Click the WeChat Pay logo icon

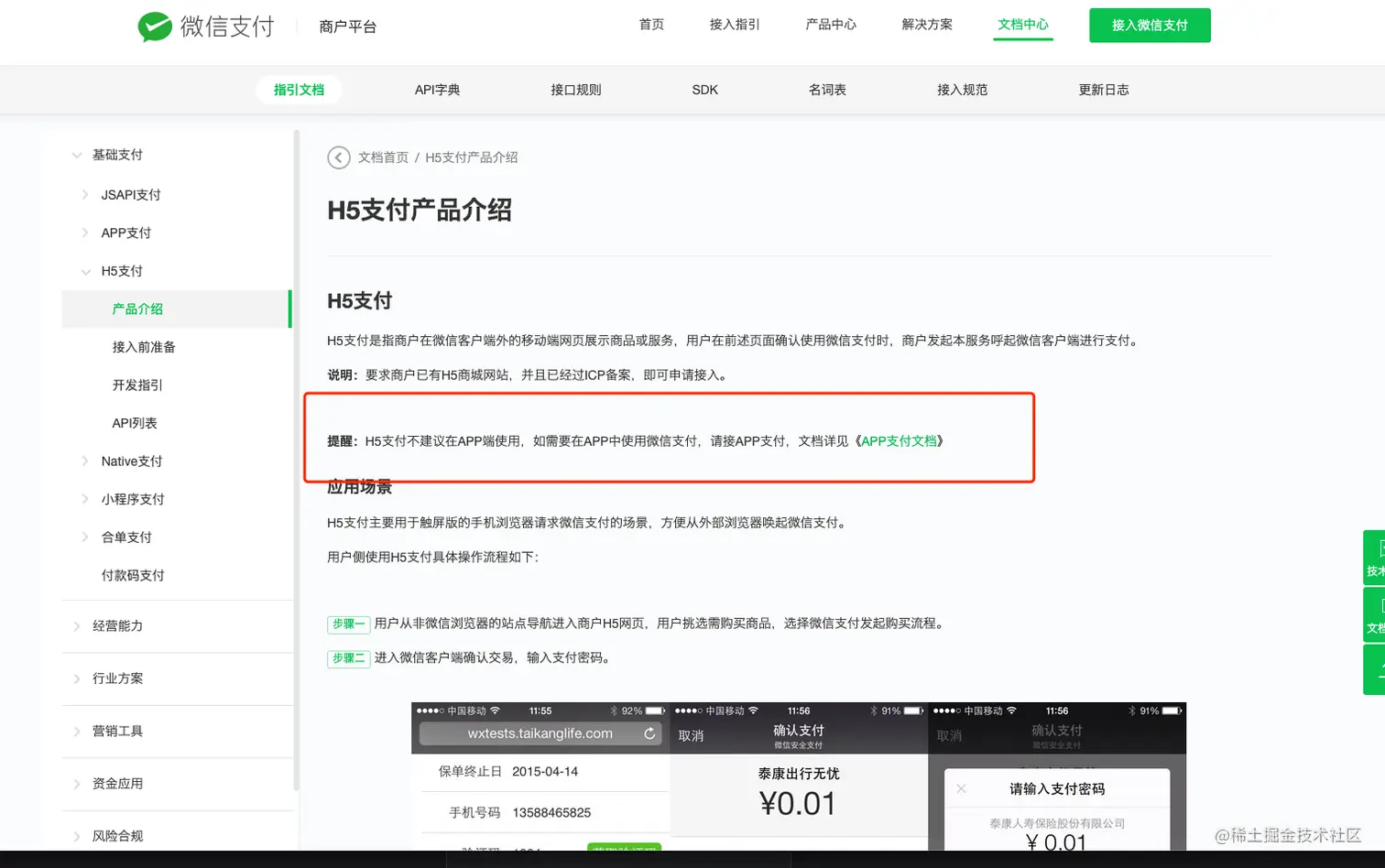click(x=155, y=27)
